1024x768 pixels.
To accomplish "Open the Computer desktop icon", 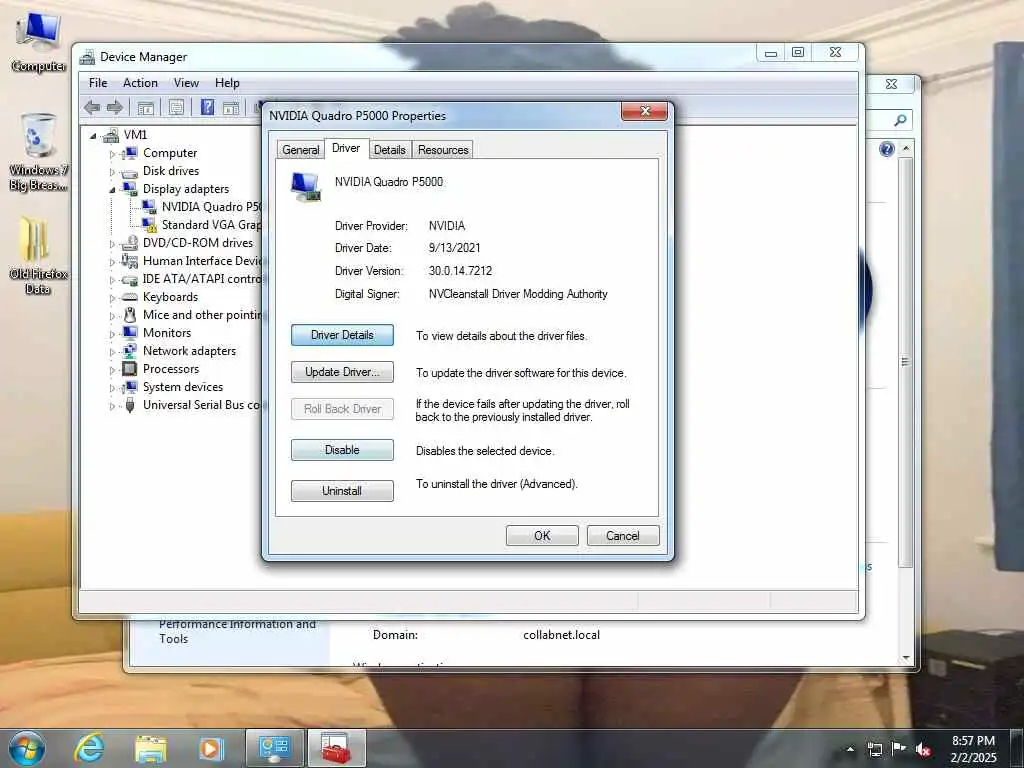I will click(38, 42).
